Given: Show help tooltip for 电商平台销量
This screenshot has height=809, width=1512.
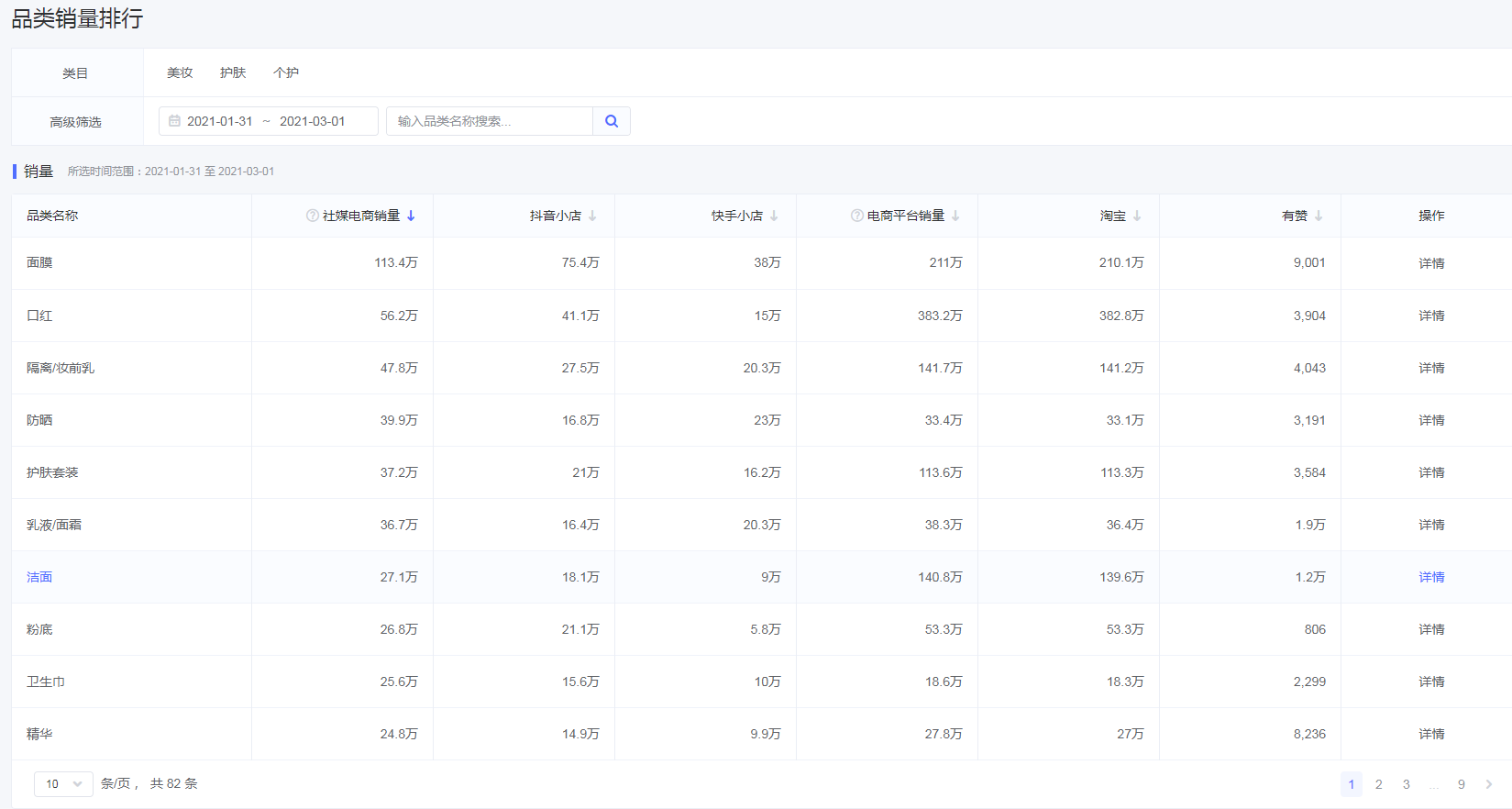Looking at the screenshot, I should coord(857,216).
